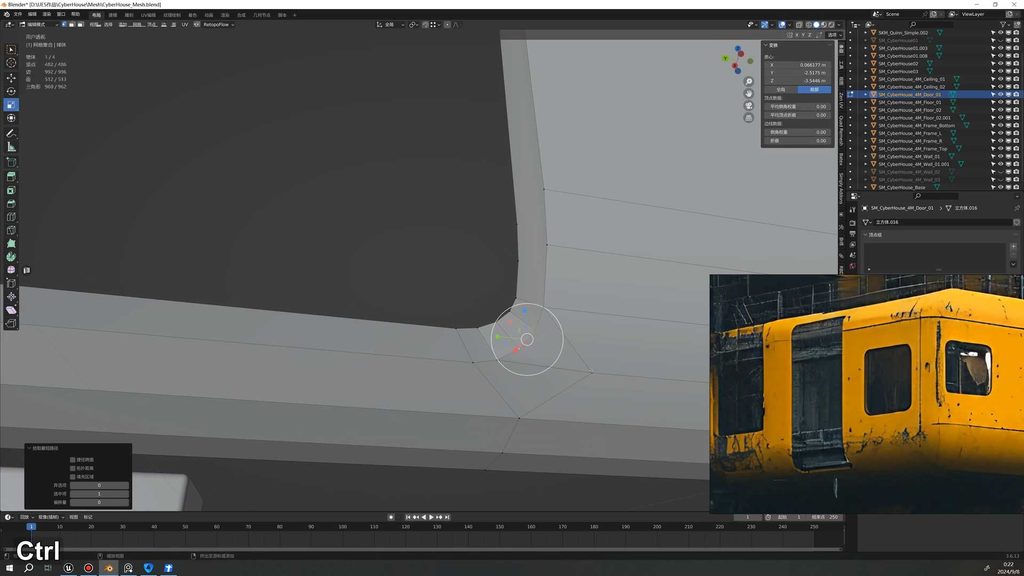Click the X median coordinate field
Screen dimensions: 1024x576
tap(797, 65)
